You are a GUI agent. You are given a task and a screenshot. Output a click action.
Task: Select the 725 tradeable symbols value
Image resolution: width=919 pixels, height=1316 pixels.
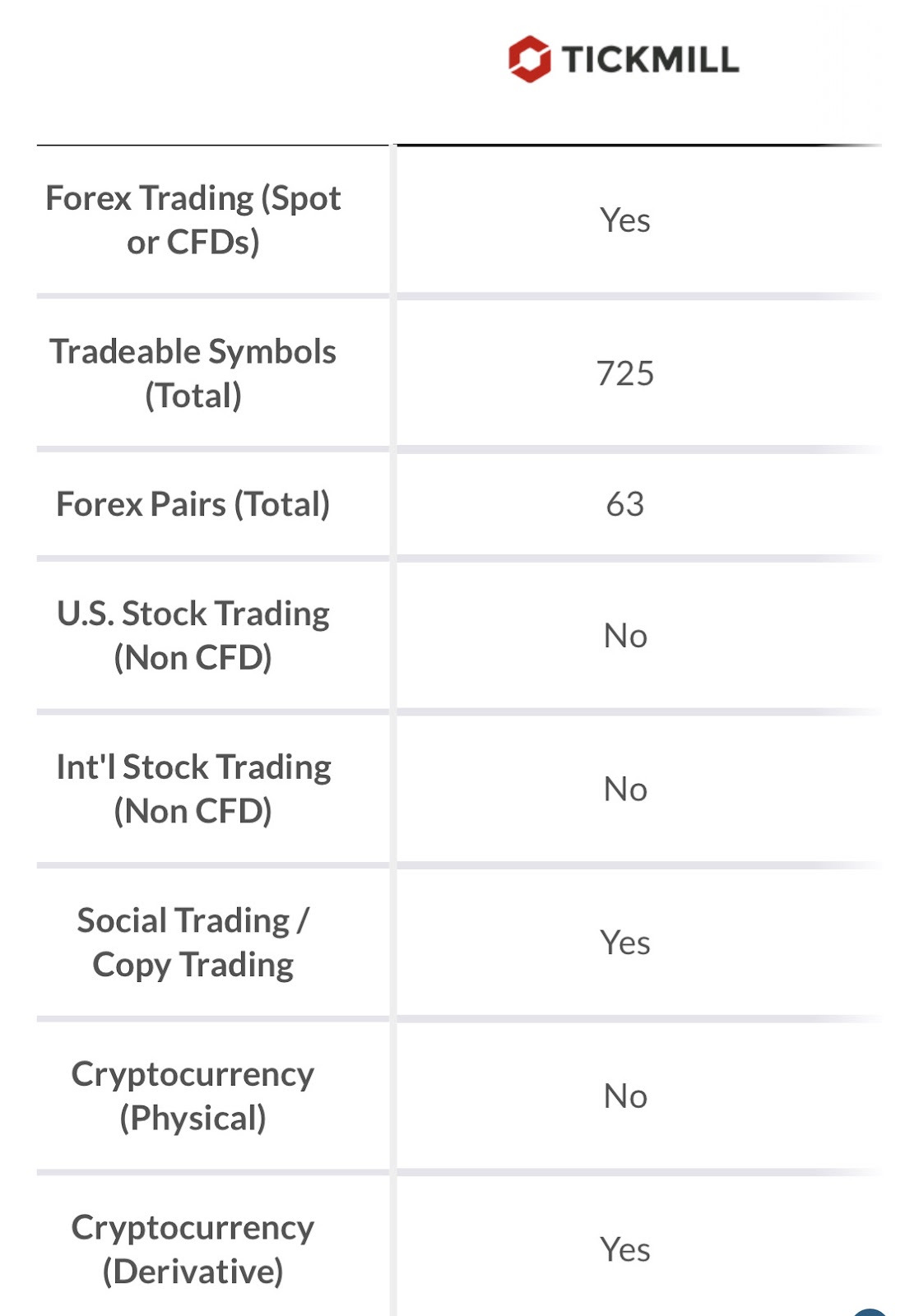tap(625, 373)
